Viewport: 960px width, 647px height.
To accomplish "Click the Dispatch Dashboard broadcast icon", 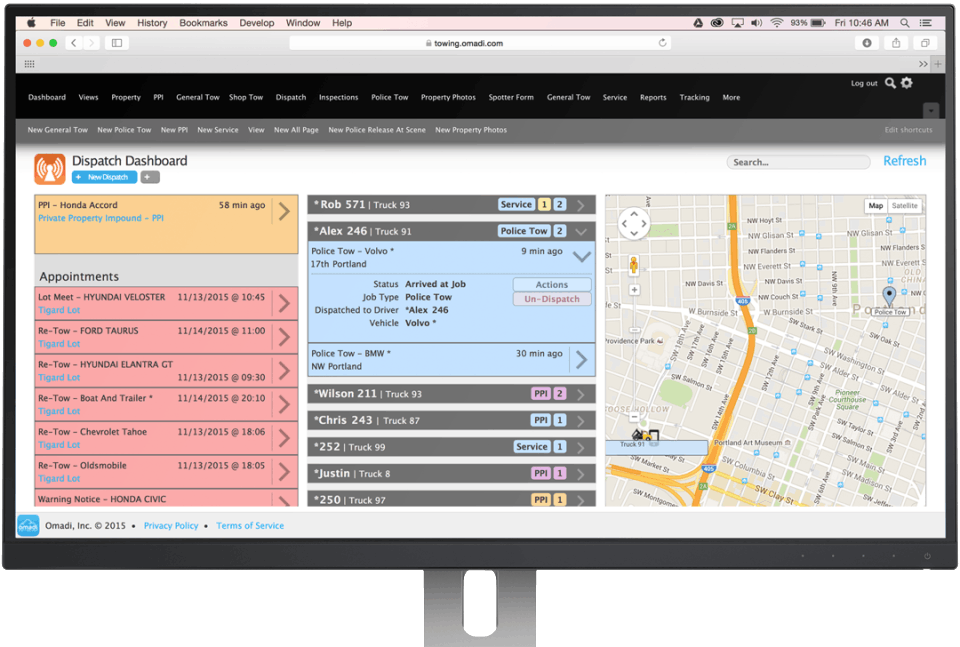I will tap(50, 169).
